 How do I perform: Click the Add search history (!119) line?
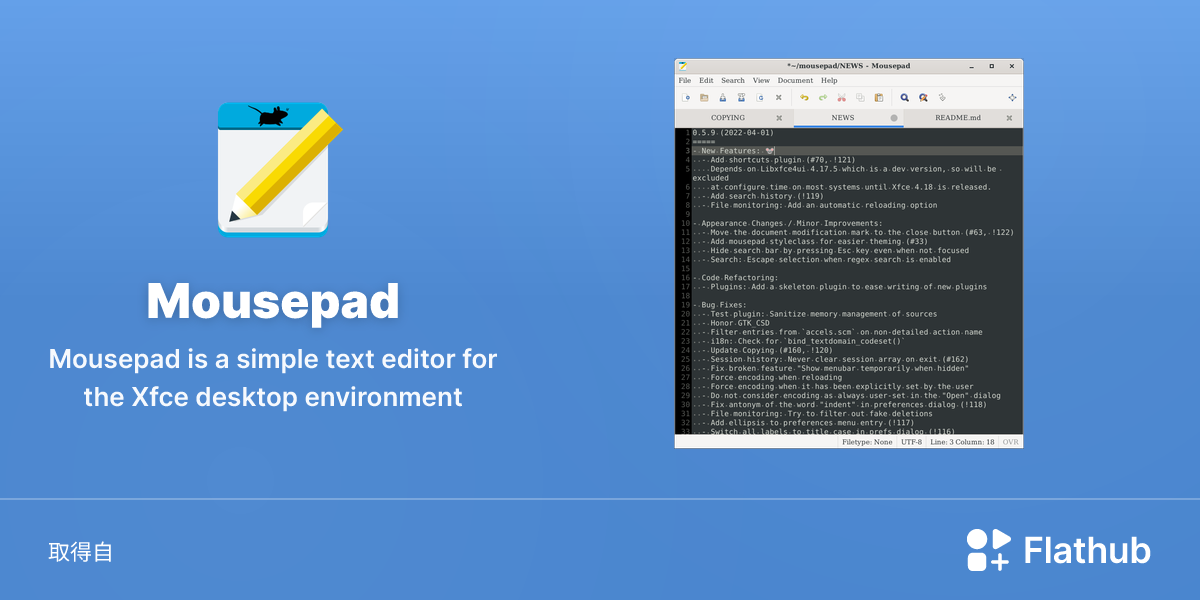(x=758, y=196)
